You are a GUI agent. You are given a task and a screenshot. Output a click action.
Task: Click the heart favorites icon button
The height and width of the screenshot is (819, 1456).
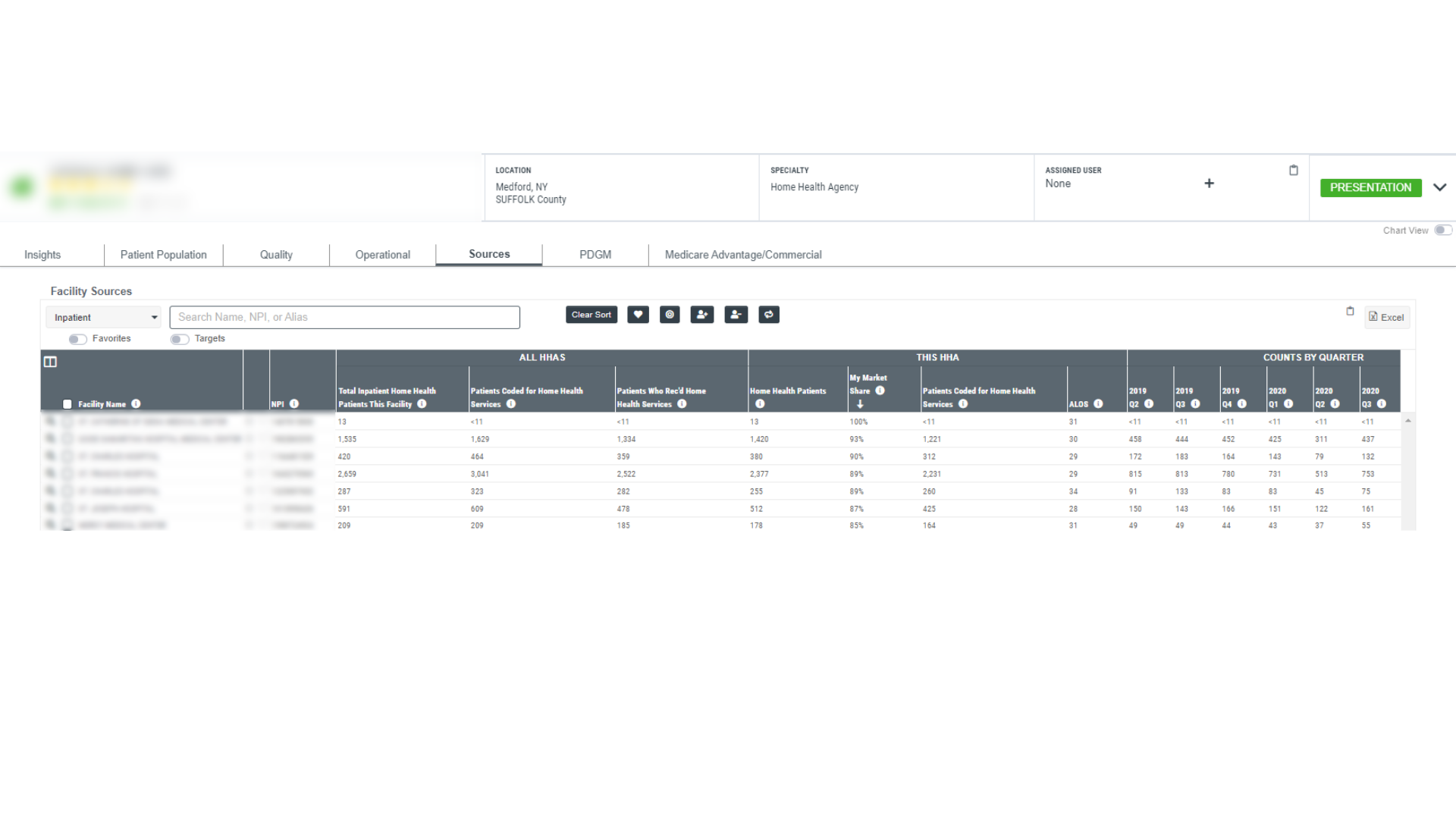coord(638,315)
